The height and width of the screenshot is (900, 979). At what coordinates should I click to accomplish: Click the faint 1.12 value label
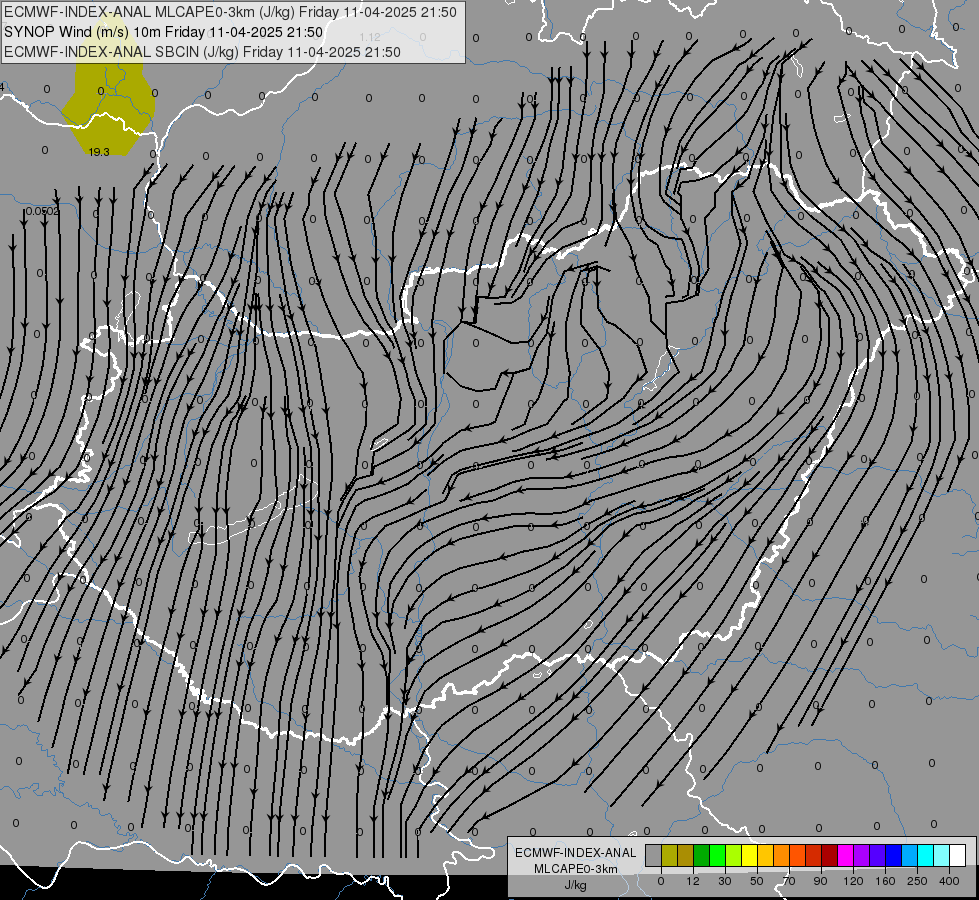370,37
